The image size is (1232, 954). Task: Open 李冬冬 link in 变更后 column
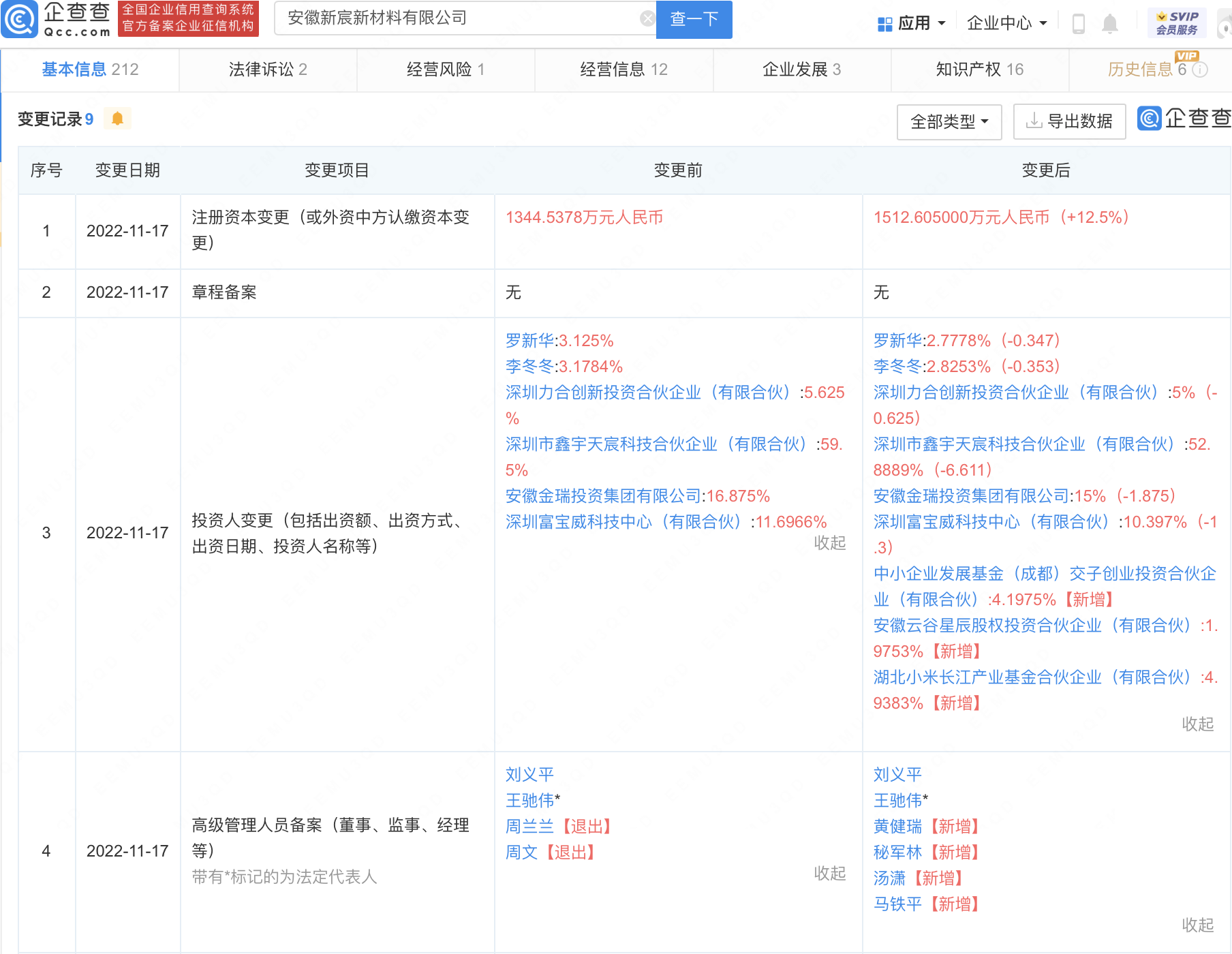coord(898,367)
